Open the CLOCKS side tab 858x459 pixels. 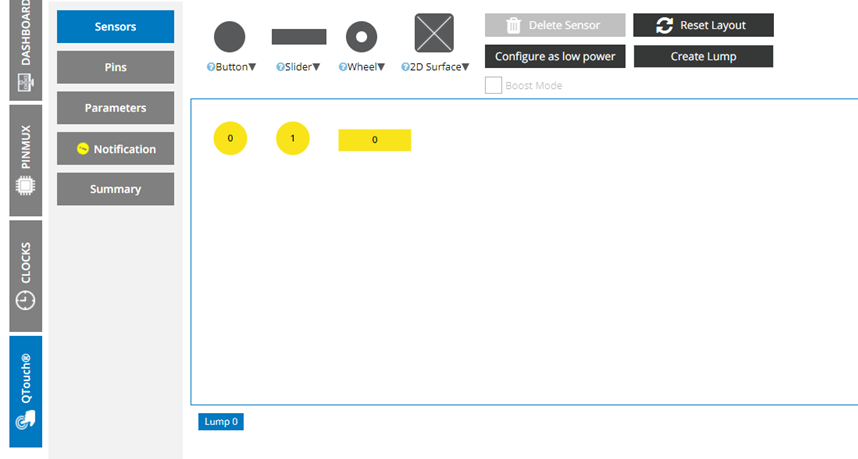[26, 276]
